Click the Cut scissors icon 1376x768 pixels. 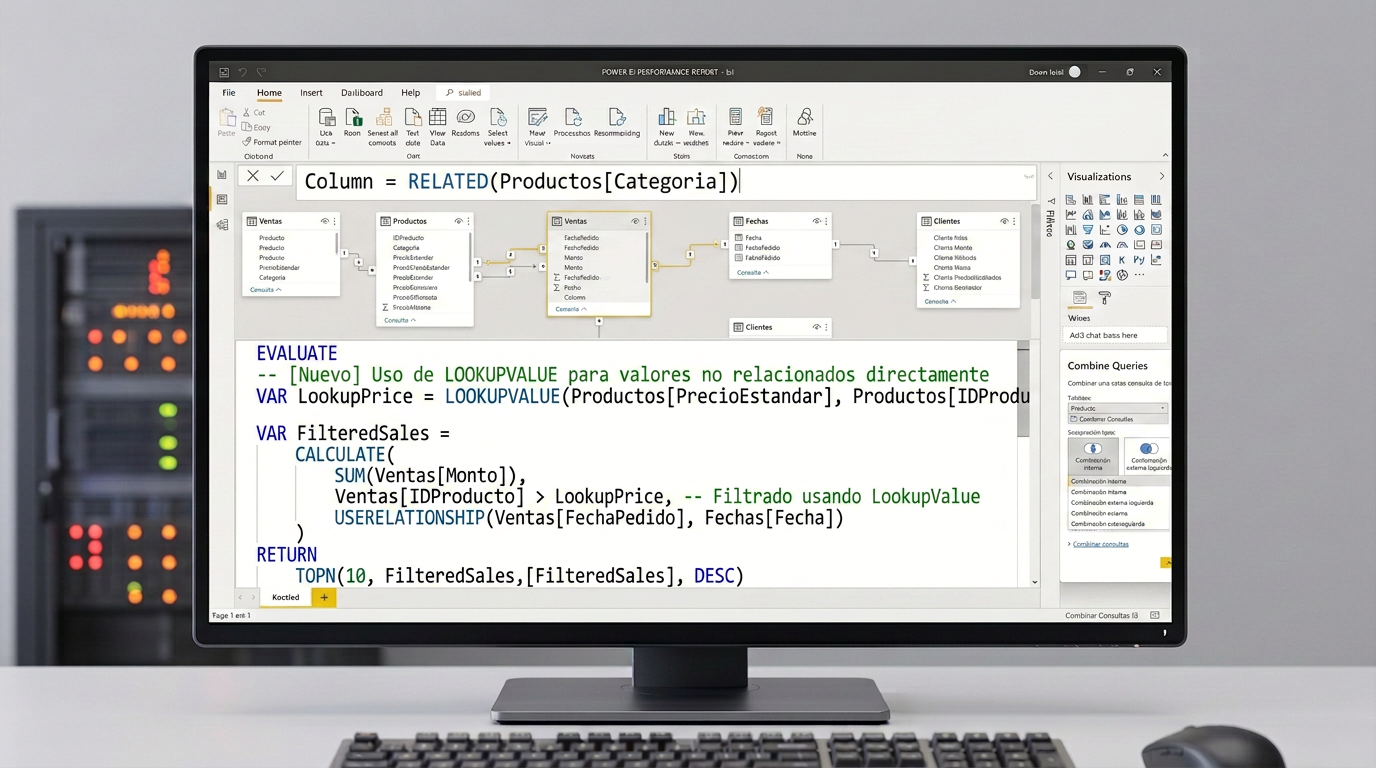(247, 113)
